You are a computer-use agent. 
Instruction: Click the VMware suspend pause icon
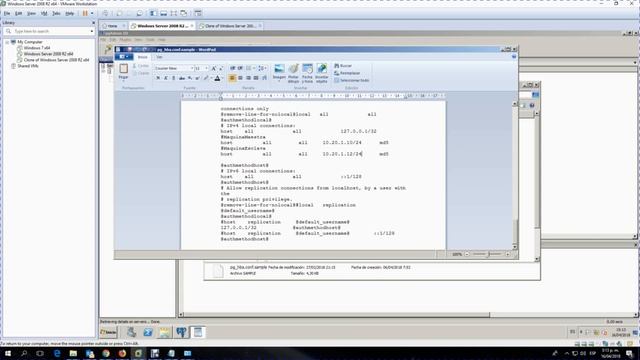[85, 13]
